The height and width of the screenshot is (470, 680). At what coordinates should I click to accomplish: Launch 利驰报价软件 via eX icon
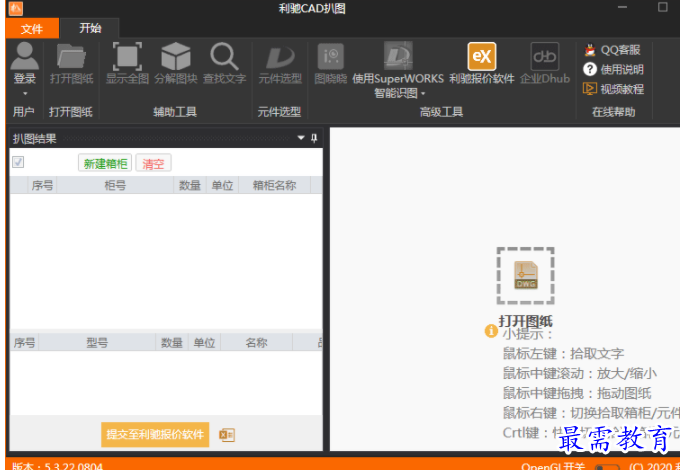click(x=481, y=56)
